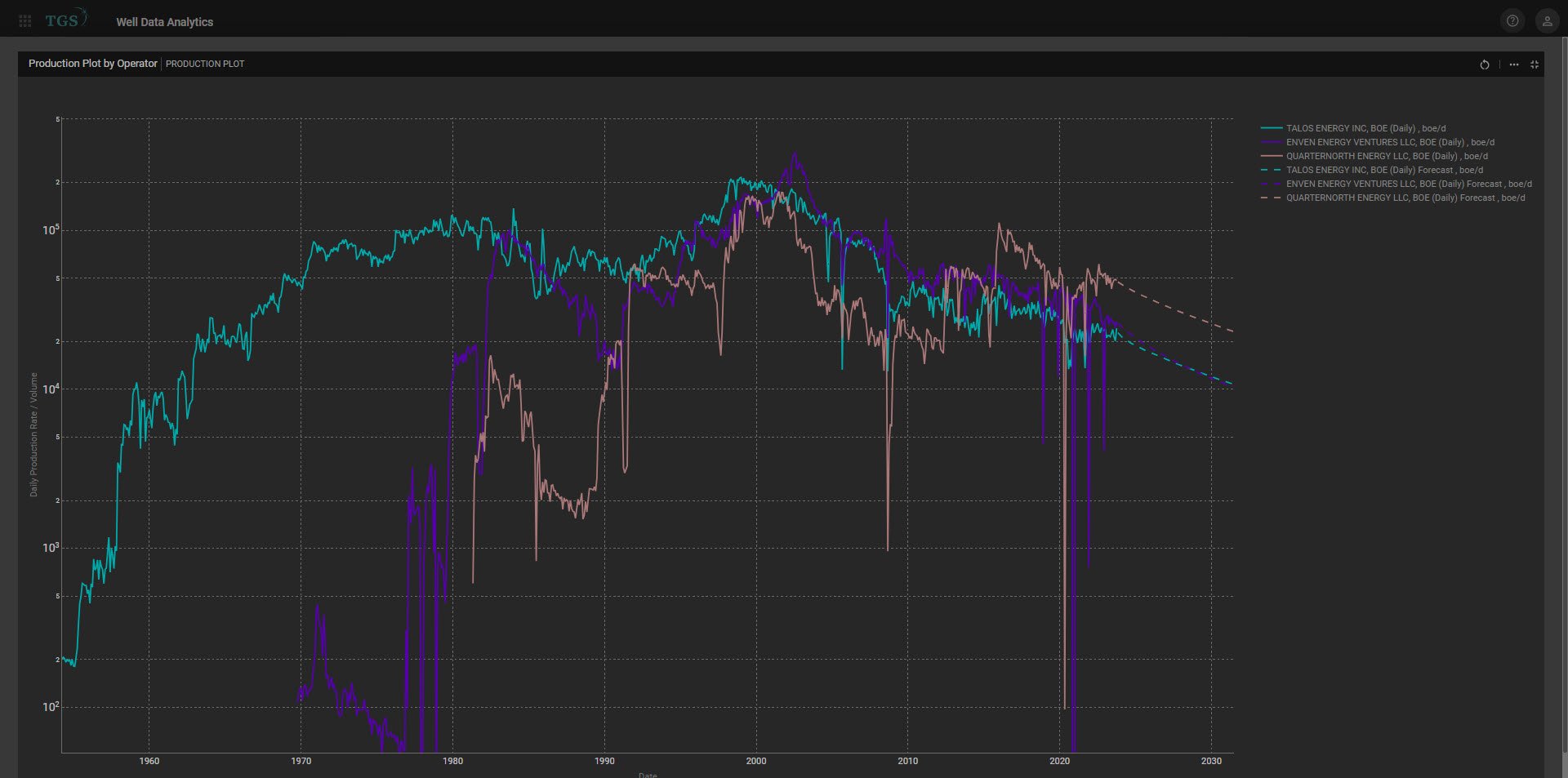Click the 2010 x-axis tick label
Image resolution: width=1568 pixels, height=778 pixels.
(x=908, y=761)
